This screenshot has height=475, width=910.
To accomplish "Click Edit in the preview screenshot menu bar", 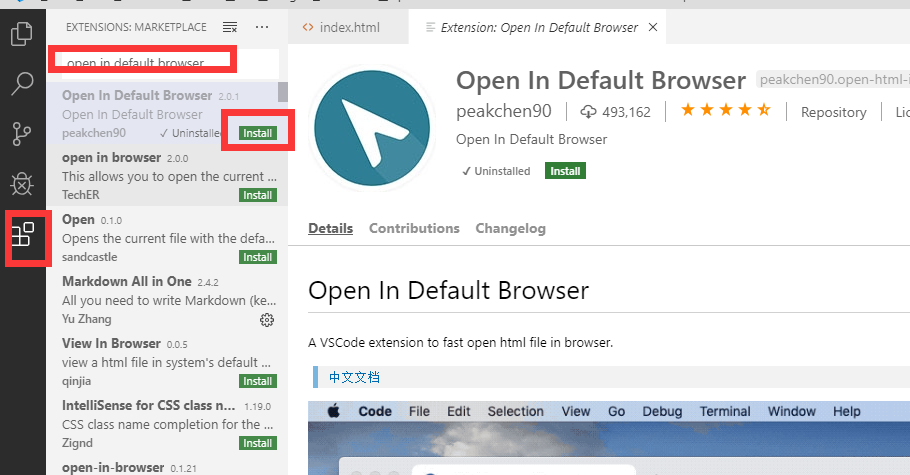I will [458, 412].
